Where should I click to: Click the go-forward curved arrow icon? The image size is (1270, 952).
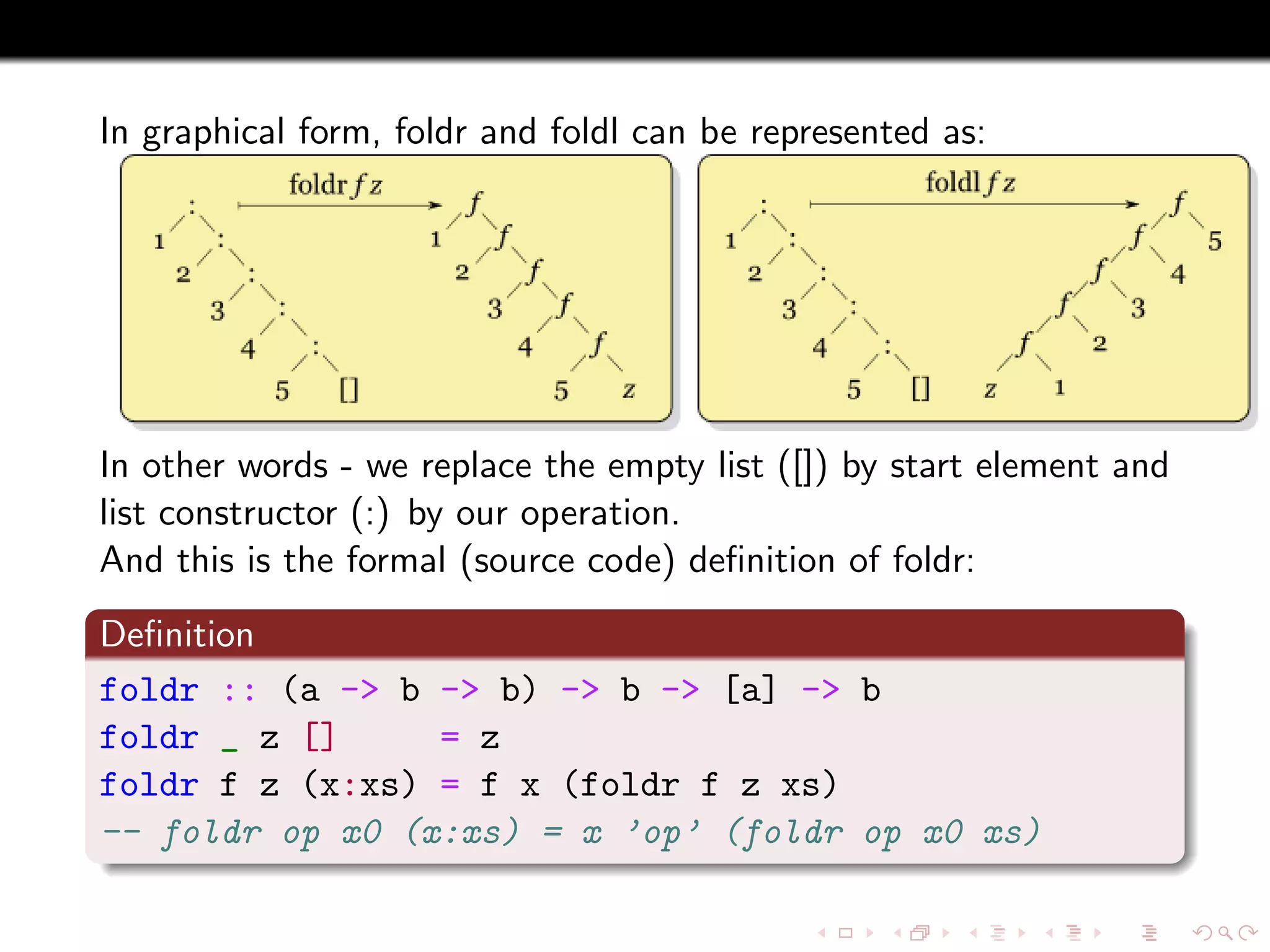pyautogui.click(x=1247, y=932)
